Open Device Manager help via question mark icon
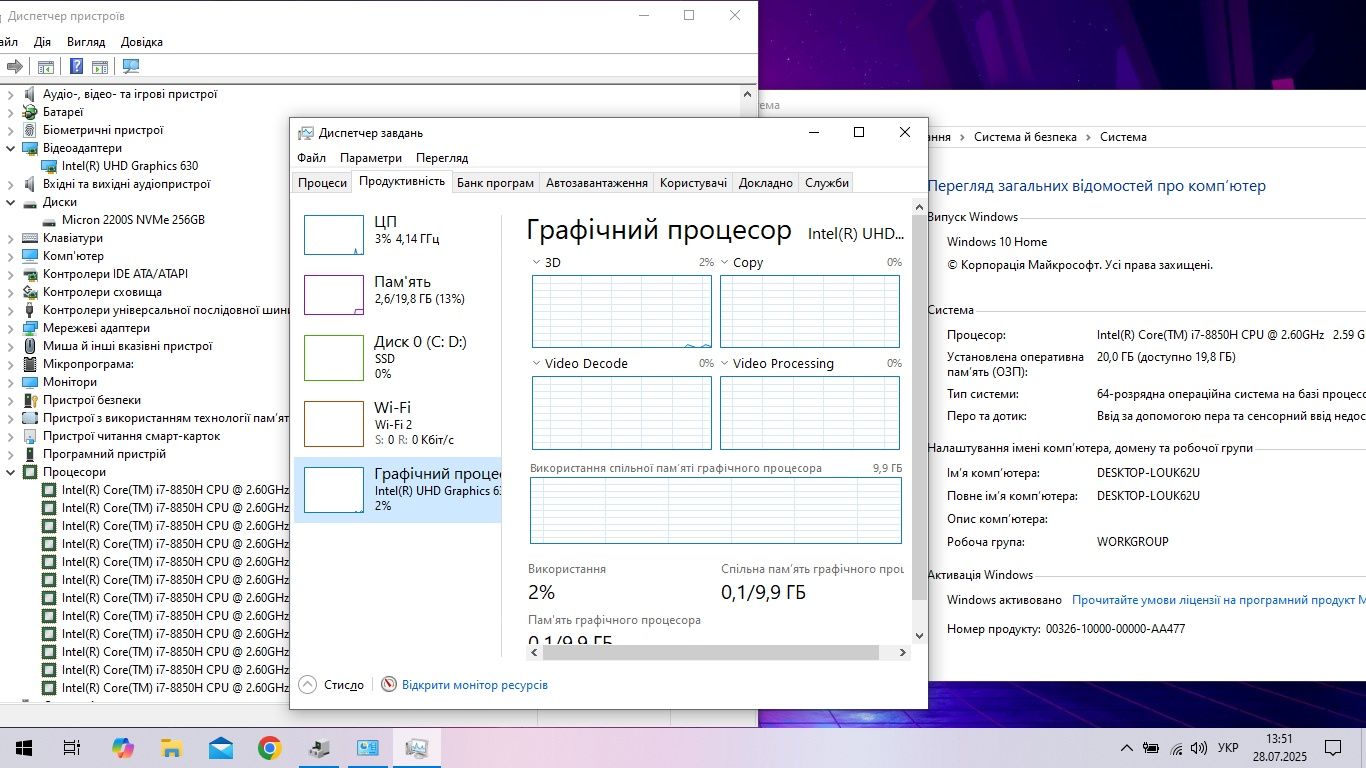Screen dimensions: 1366x768 (x=76, y=67)
